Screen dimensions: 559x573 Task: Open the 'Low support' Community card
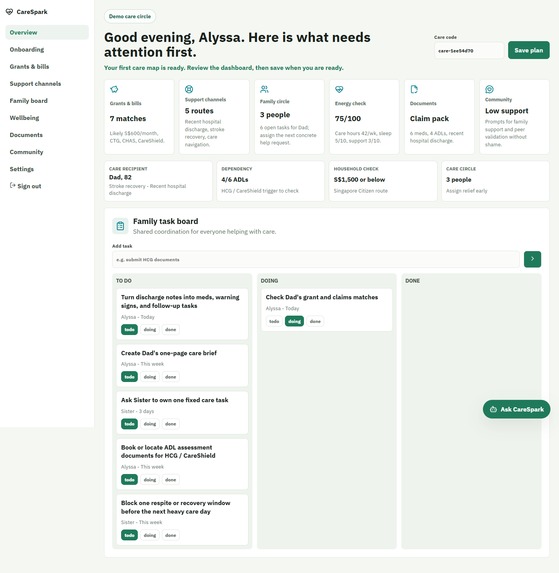pyautogui.click(x=514, y=117)
